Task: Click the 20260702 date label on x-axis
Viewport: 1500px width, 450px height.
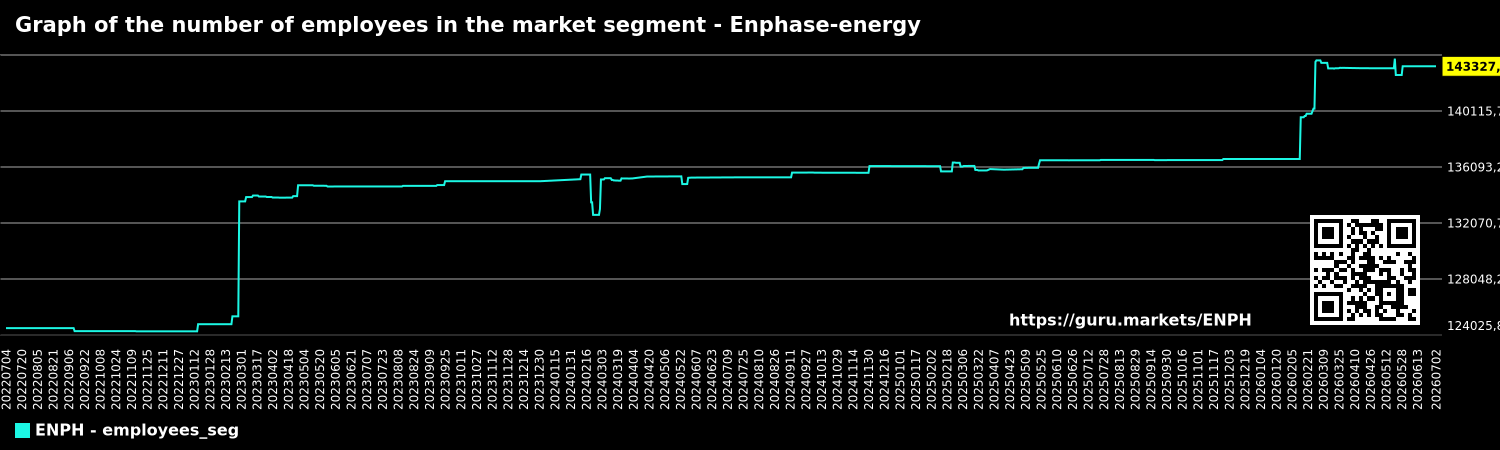Action: 1438,378
